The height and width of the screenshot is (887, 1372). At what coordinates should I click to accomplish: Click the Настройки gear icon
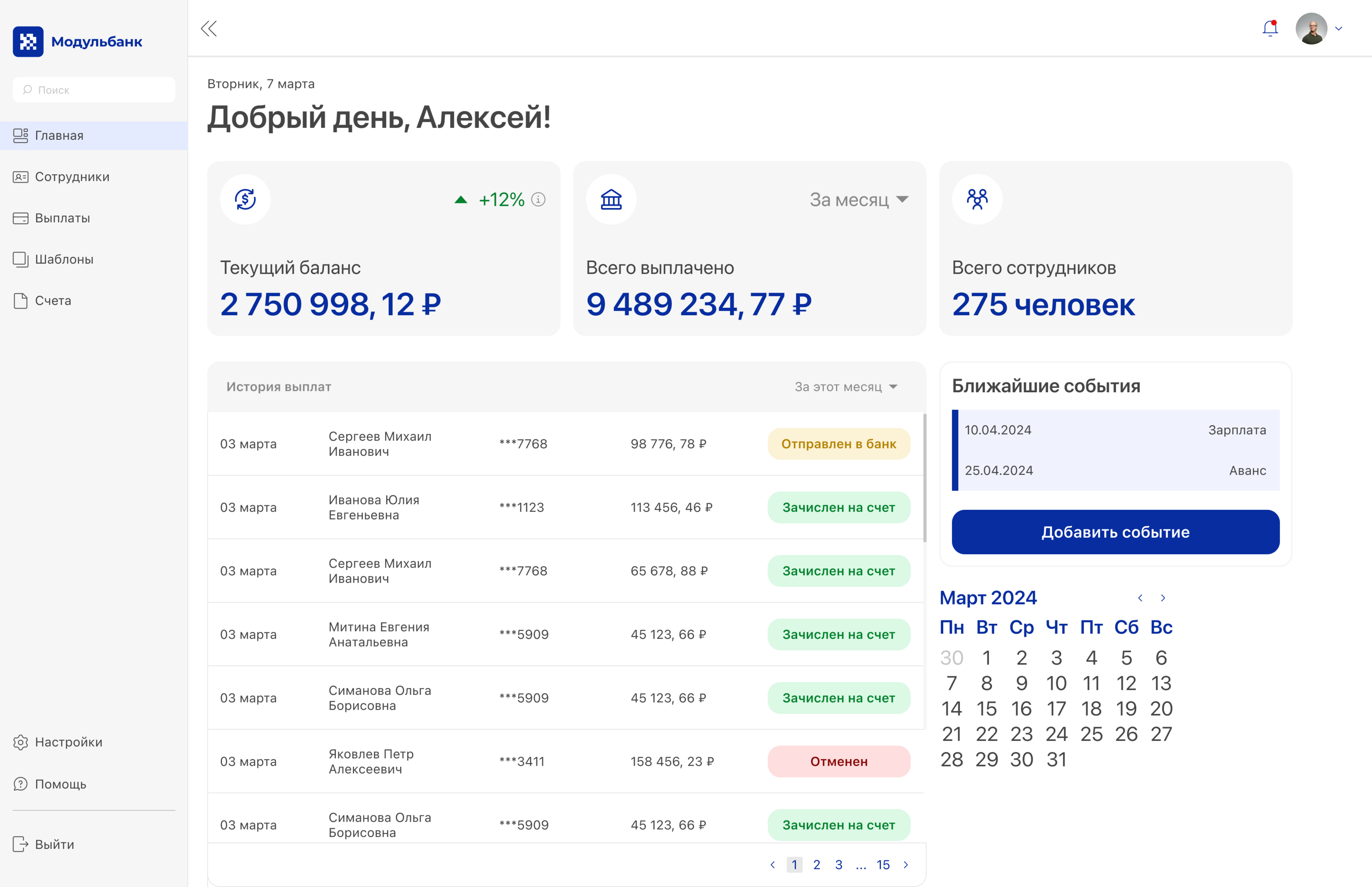(x=21, y=742)
